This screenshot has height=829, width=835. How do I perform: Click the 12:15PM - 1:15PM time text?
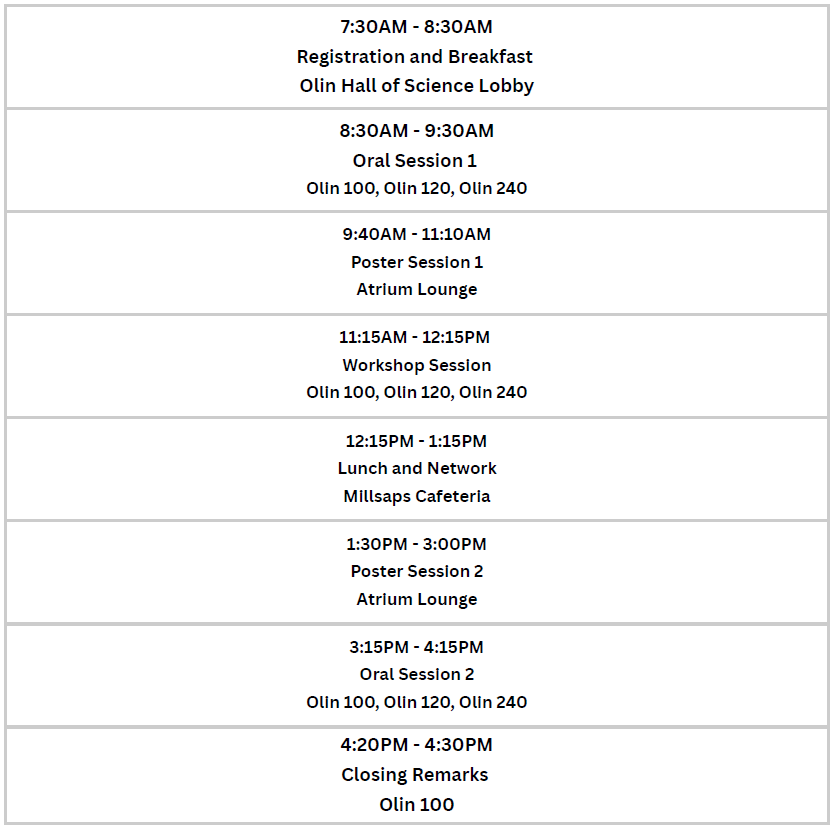(416, 441)
